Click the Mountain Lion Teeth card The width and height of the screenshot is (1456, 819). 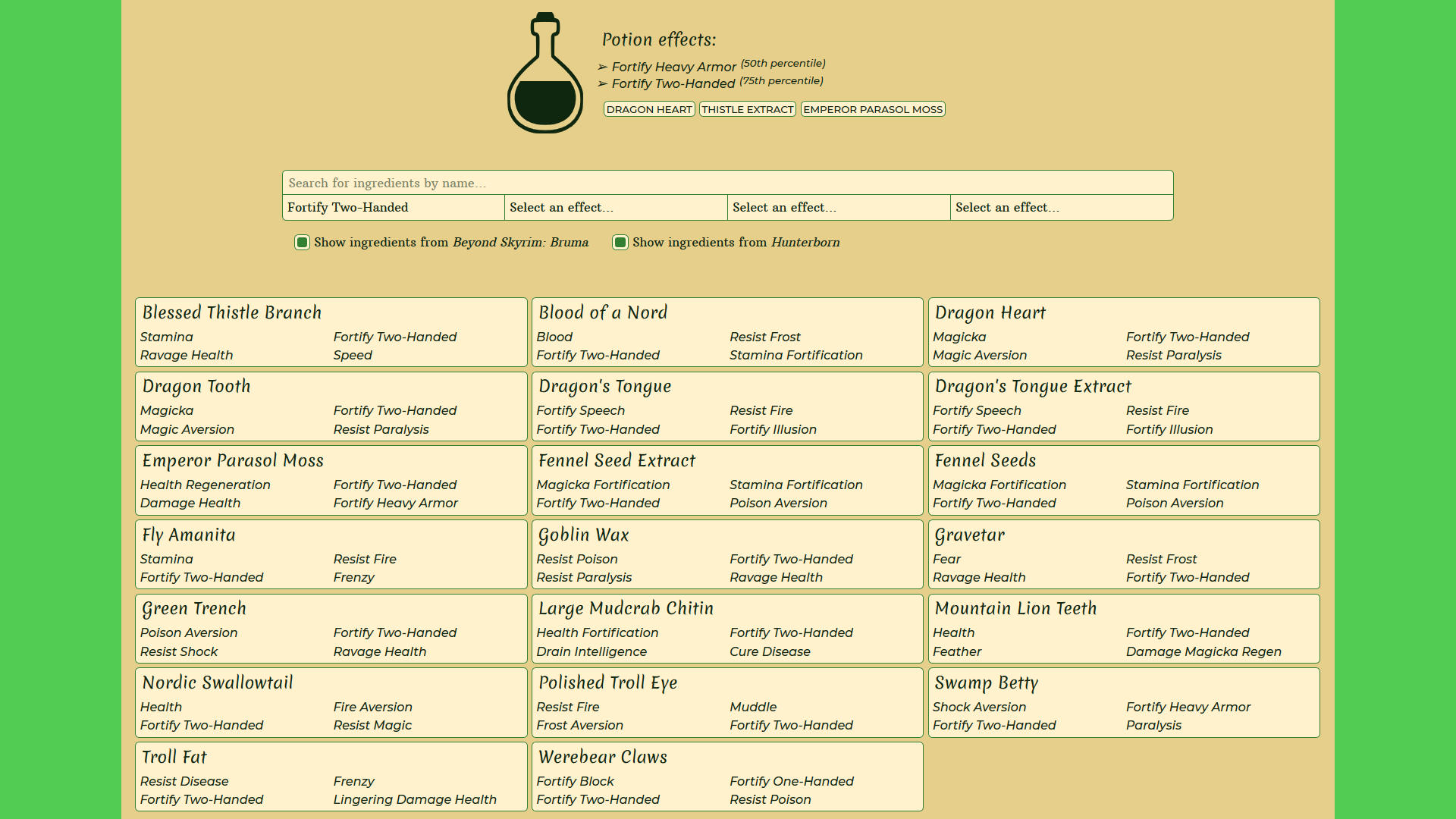(x=1123, y=628)
